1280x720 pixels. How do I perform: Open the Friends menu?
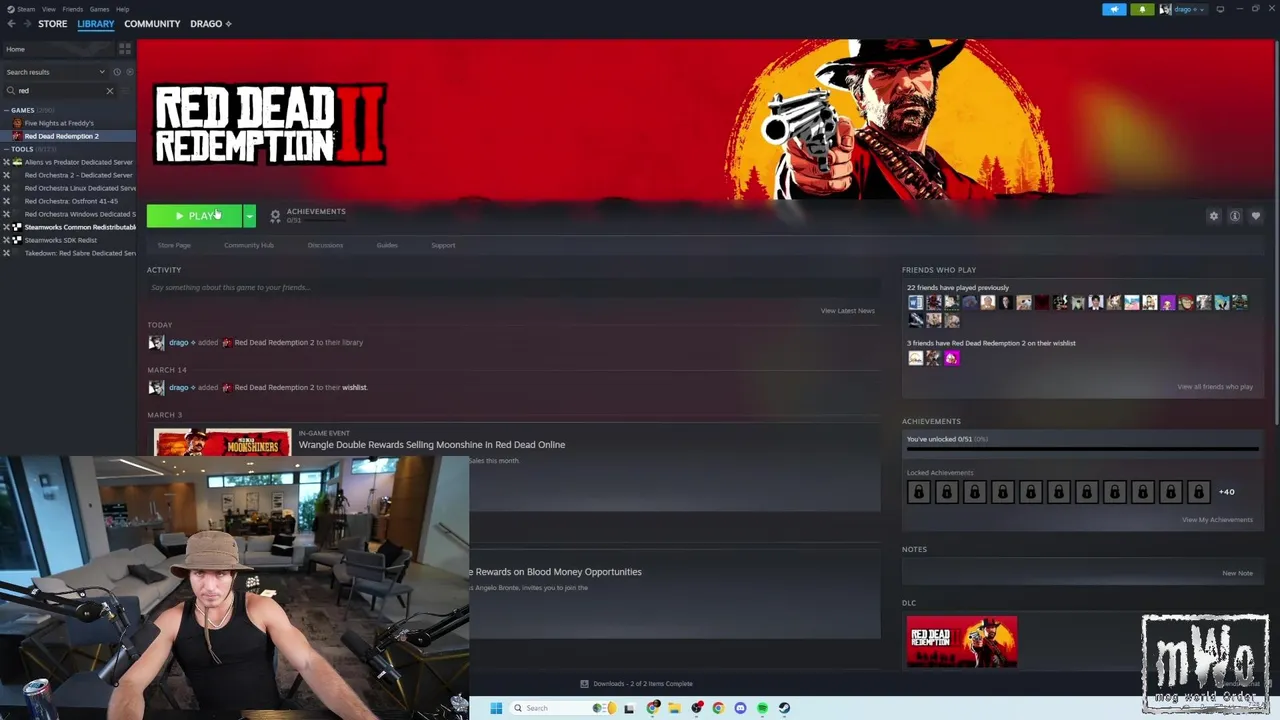pyautogui.click(x=73, y=9)
